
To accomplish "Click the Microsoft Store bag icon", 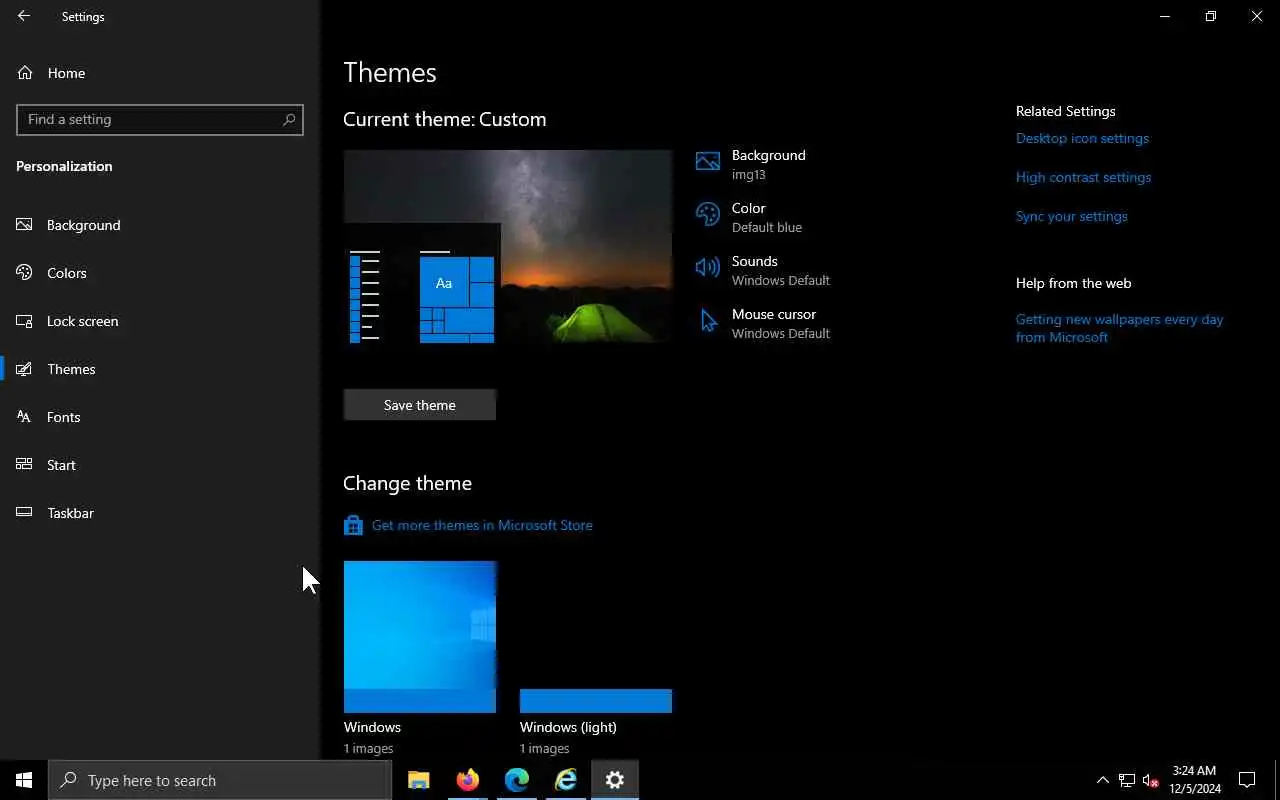I will point(353,525).
